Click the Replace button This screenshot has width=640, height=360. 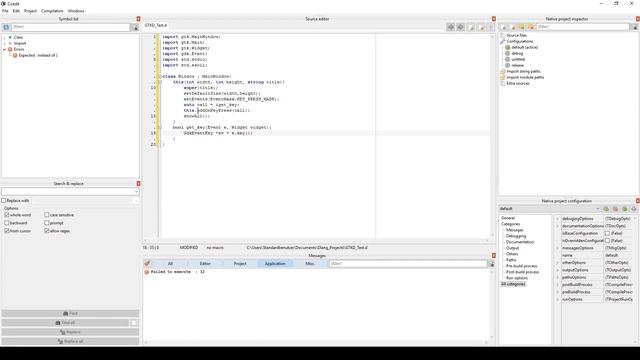tap(70, 332)
